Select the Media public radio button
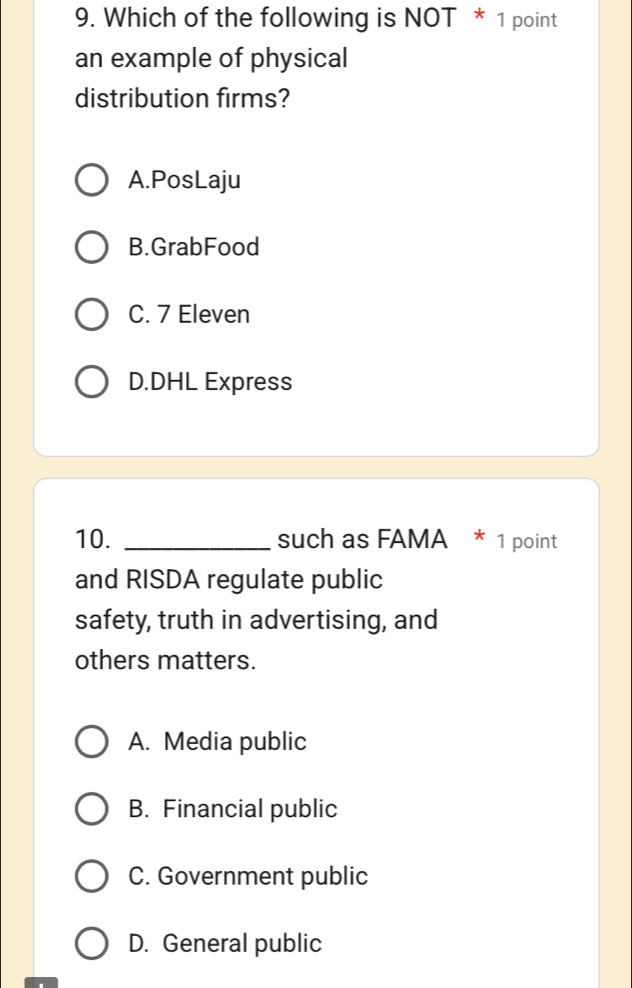Image resolution: width=632 pixels, height=988 pixels. (93, 743)
